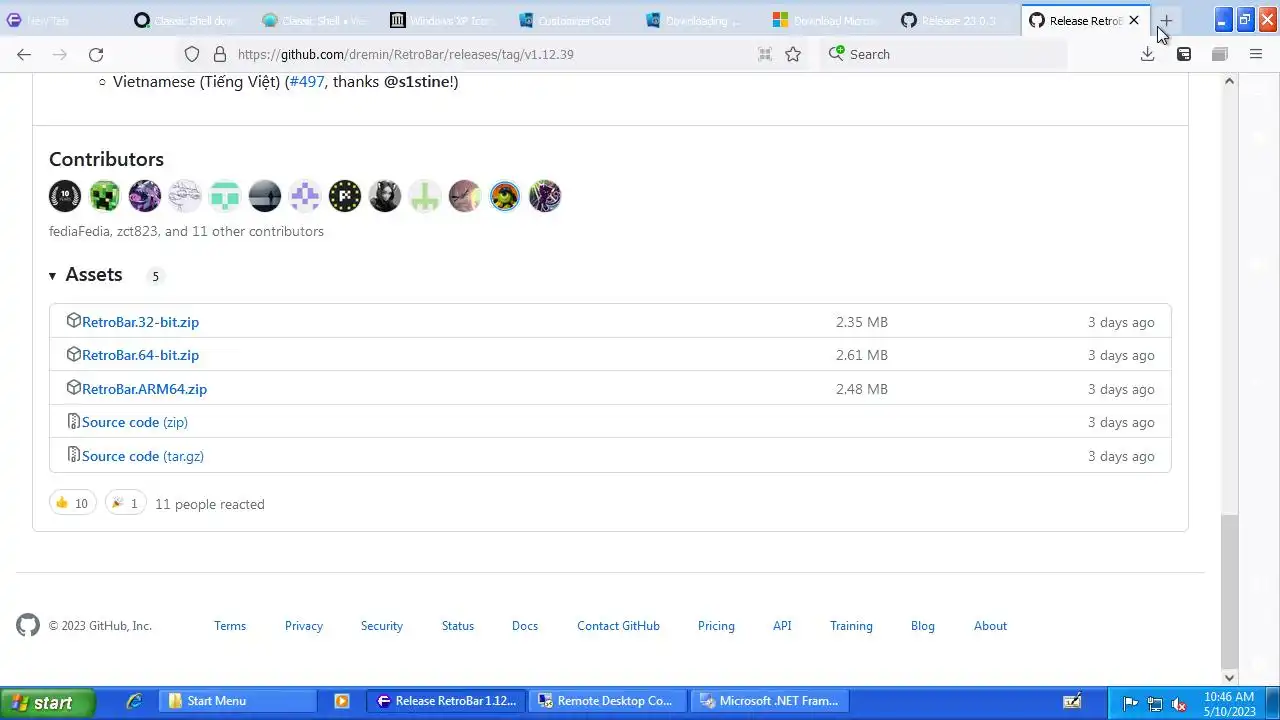This screenshot has width=1280, height=720.
Task: Click package icon next to RetroBar.ARM64.zip
Action: [x=73, y=388]
